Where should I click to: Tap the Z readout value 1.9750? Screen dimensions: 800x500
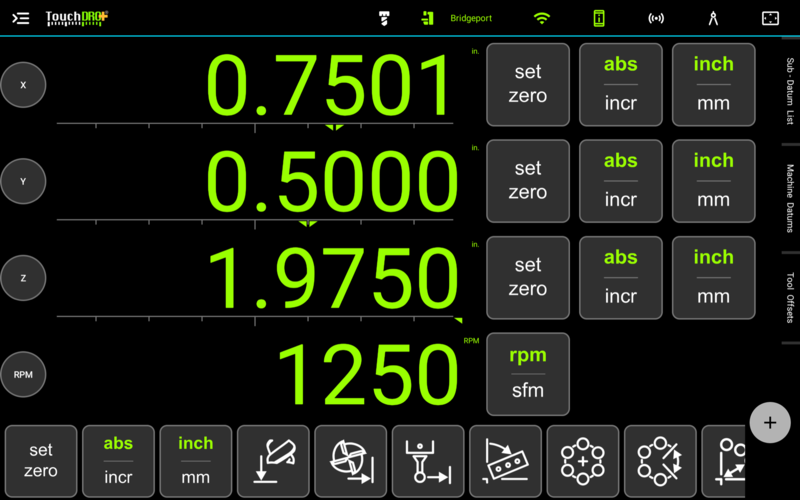pyautogui.click(x=334, y=279)
